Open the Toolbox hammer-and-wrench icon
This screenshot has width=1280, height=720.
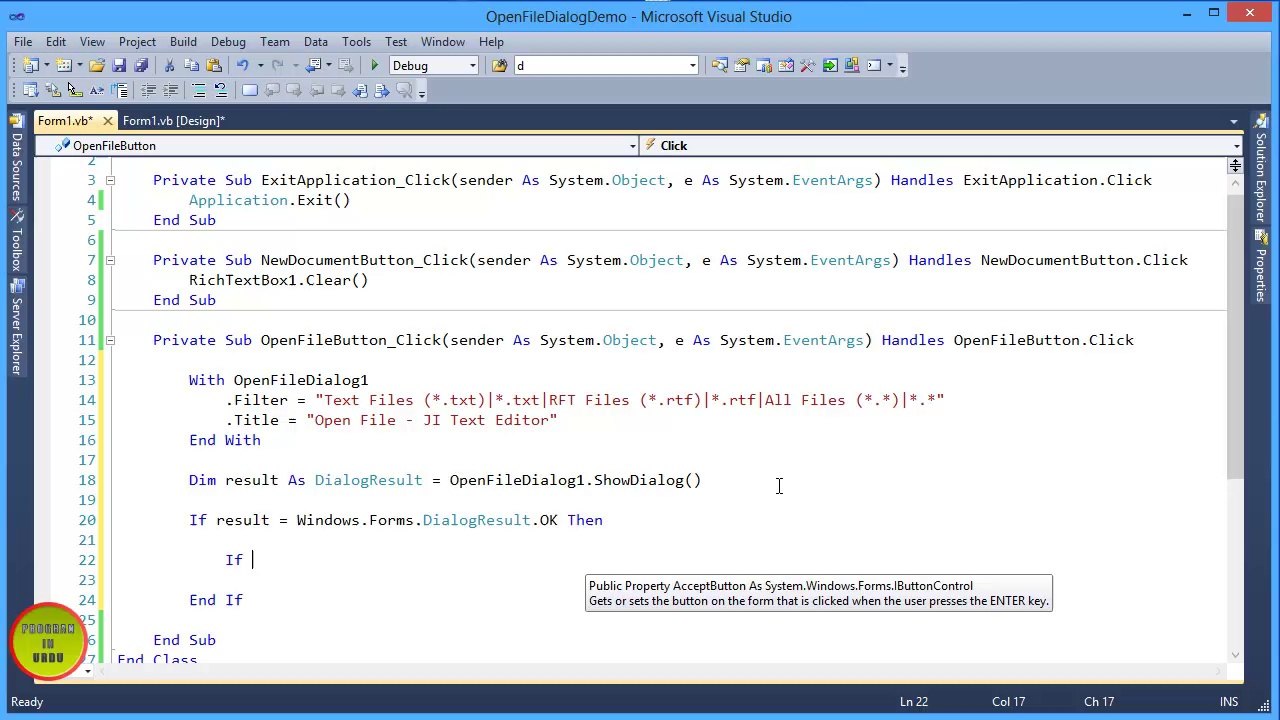[x=807, y=66]
